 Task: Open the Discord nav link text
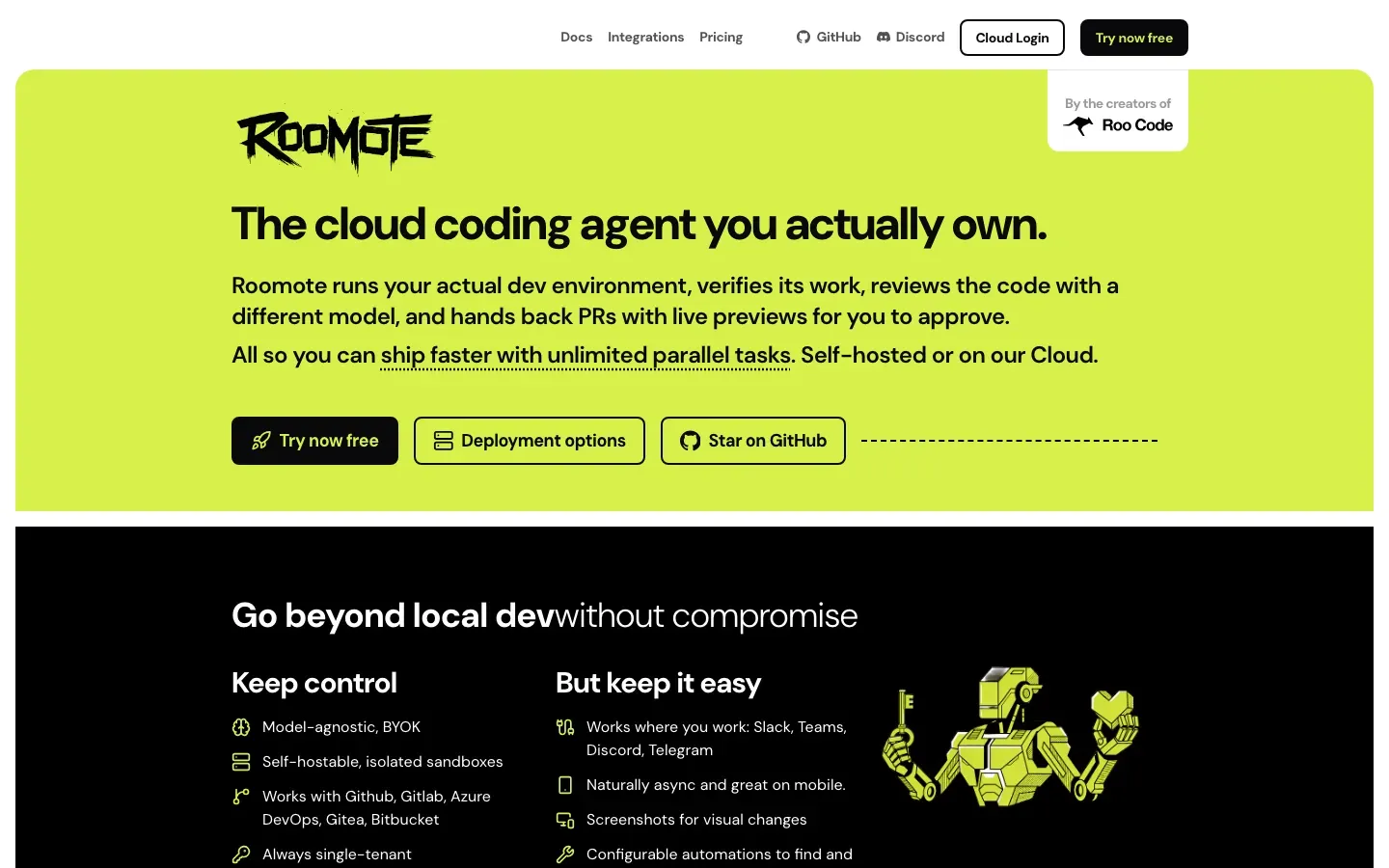point(920,38)
